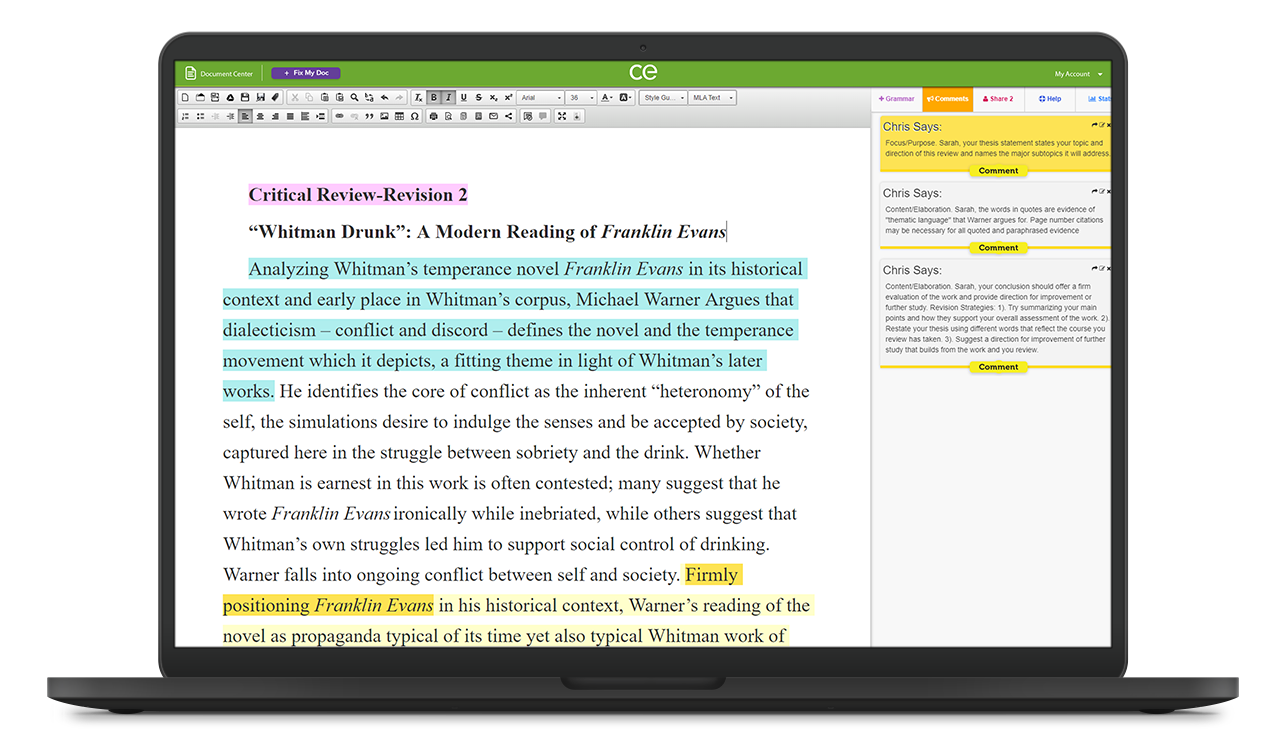This screenshot has width=1282, height=740.
Task: Open the font size 36 dropdown
Action: click(581, 98)
